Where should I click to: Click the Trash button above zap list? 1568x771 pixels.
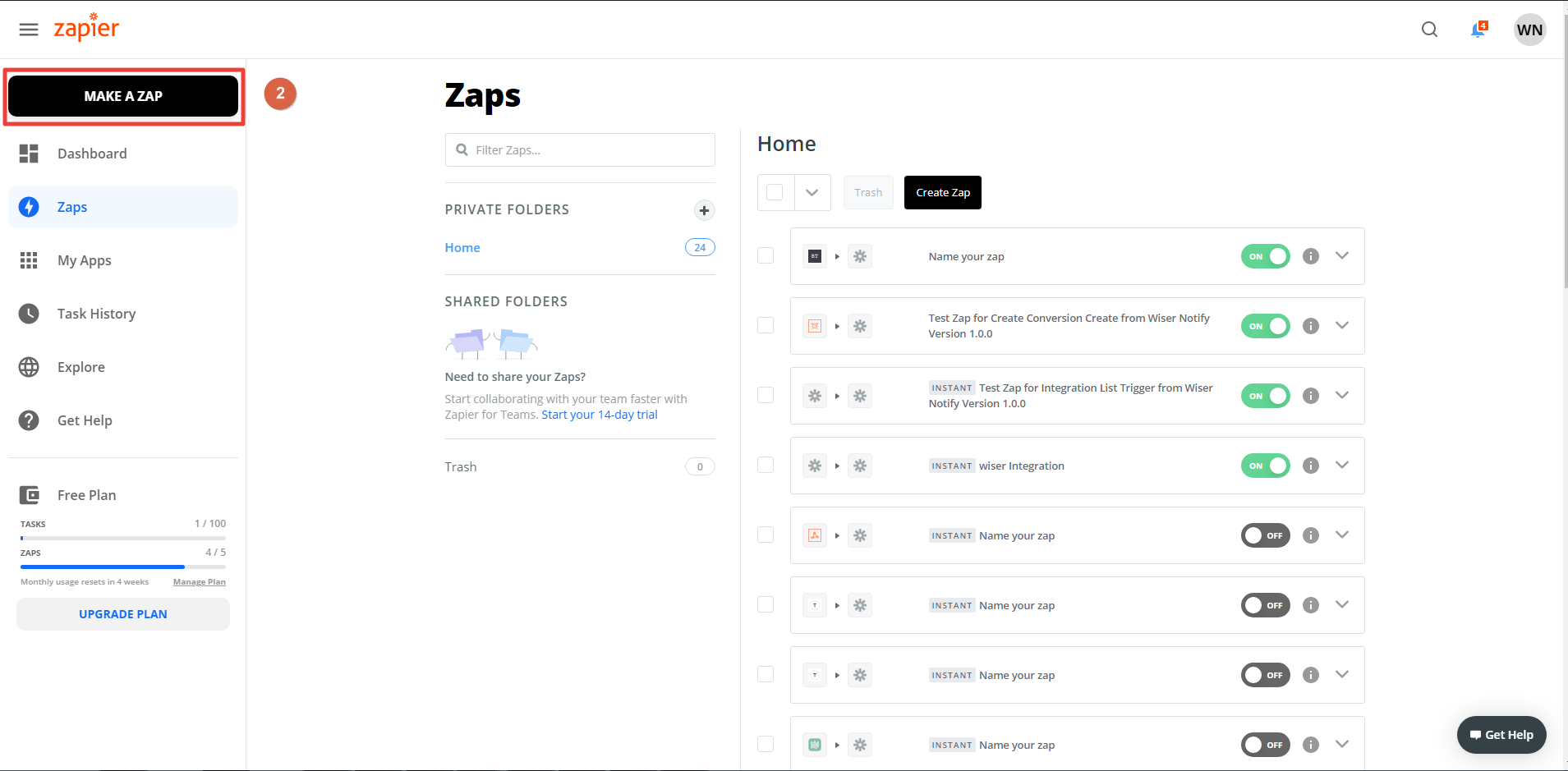click(868, 192)
